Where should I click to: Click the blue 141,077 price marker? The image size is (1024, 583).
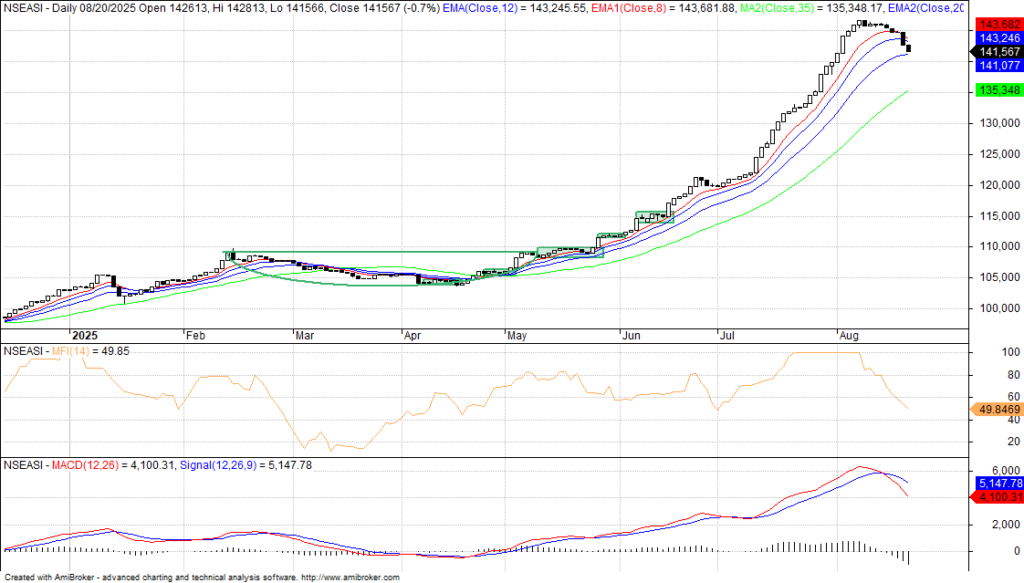tap(996, 66)
